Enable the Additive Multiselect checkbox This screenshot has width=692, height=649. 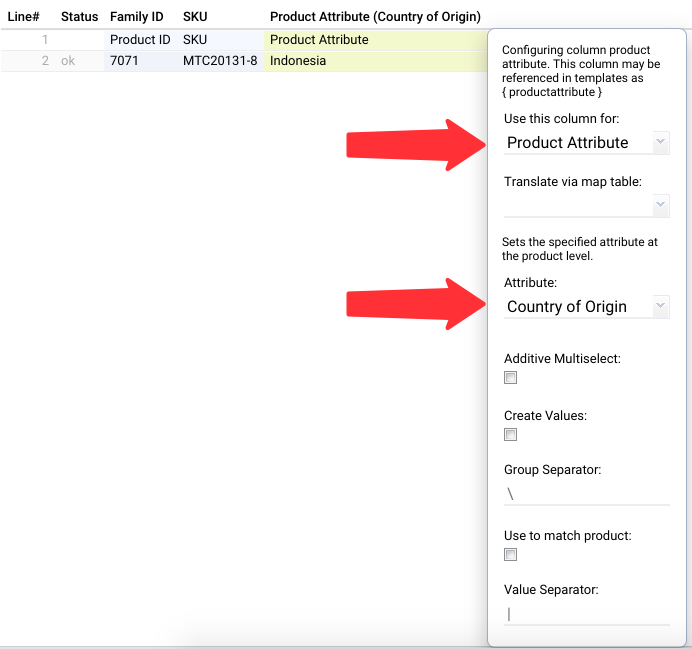tap(510, 378)
